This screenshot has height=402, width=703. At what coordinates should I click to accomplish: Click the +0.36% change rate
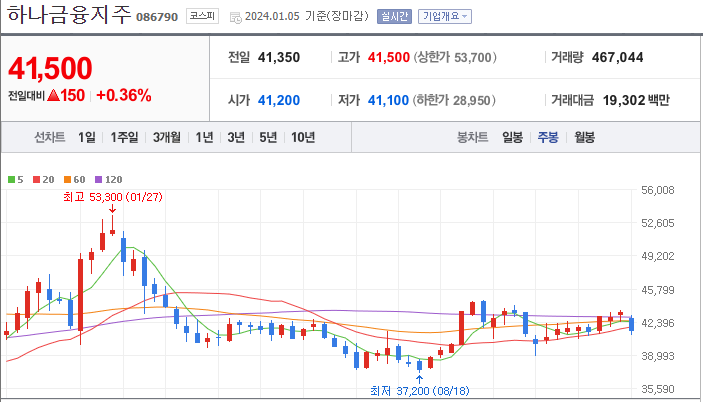[124, 95]
